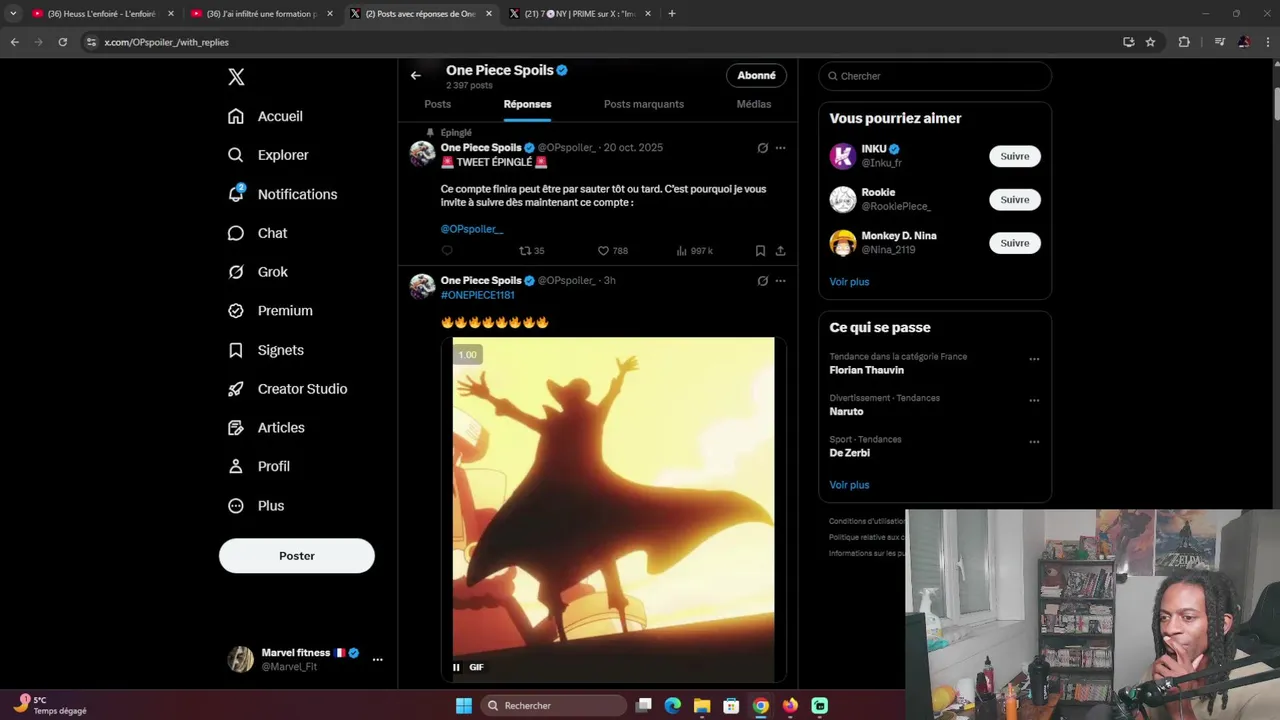Open the Naruto trend

(846, 411)
